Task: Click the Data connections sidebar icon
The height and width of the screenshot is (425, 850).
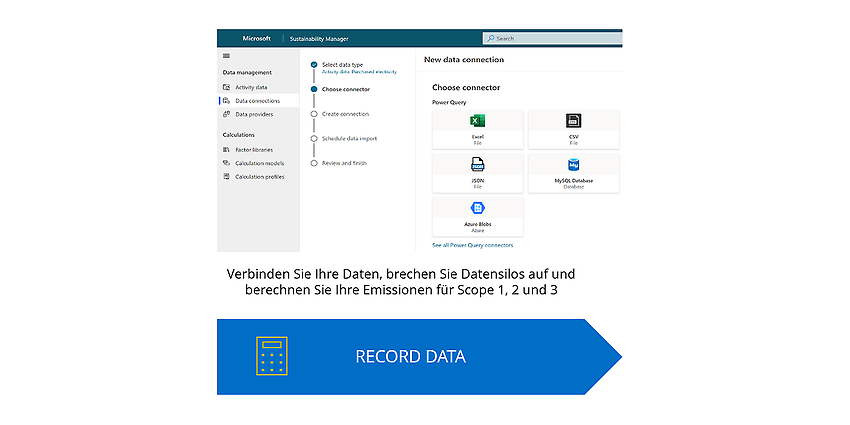Action: (x=227, y=100)
